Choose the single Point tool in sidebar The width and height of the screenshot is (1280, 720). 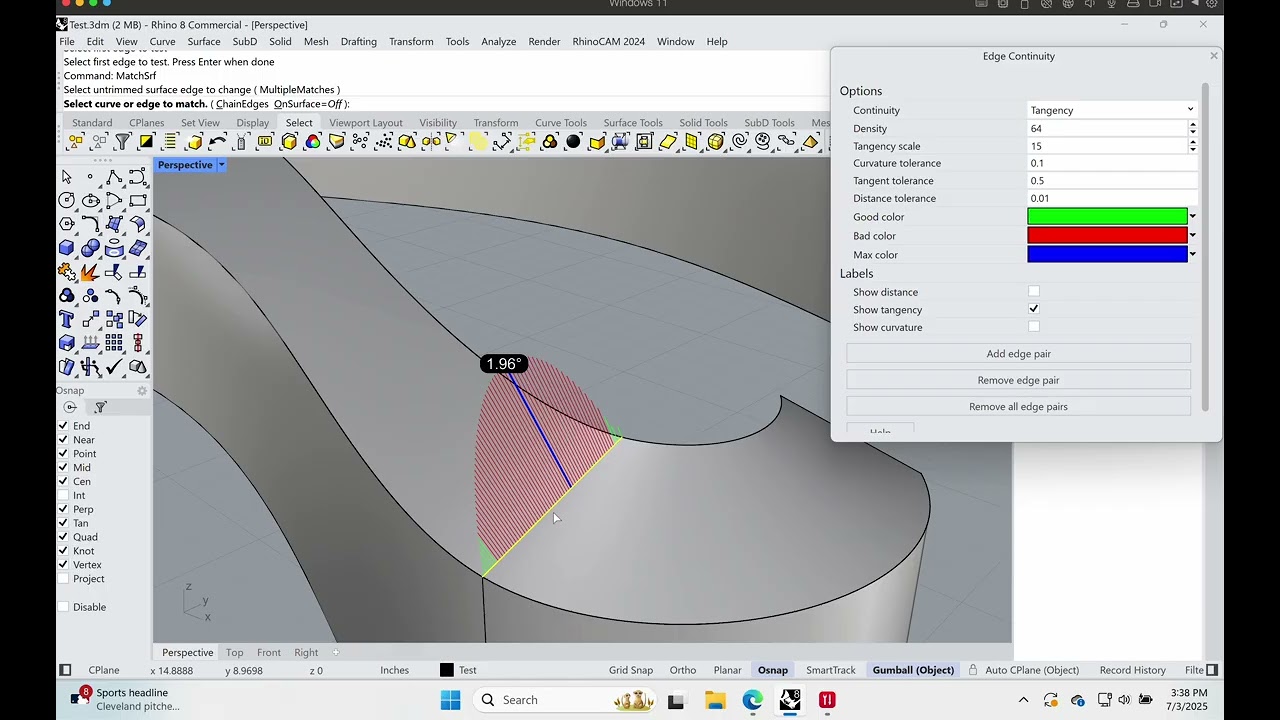[x=90, y=177]
